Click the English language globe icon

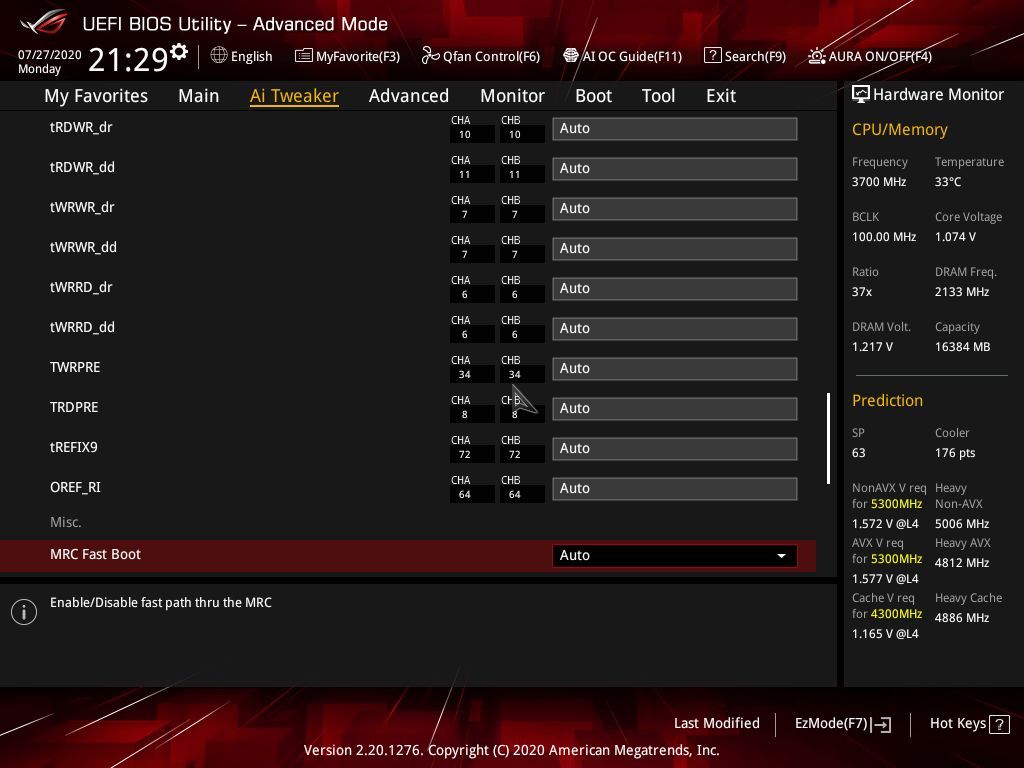219,56
